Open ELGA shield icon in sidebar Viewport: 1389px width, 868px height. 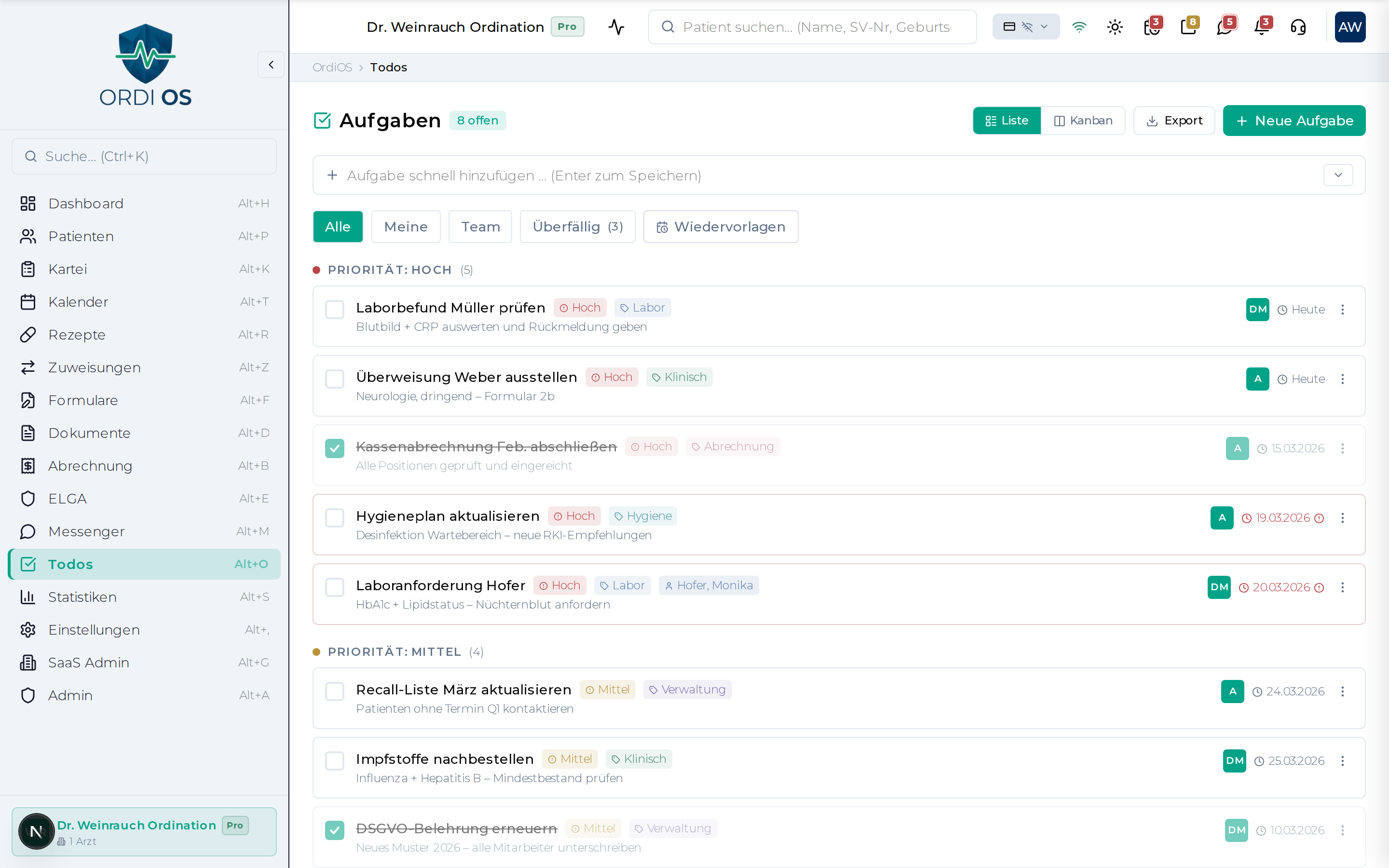click(27, 498)
